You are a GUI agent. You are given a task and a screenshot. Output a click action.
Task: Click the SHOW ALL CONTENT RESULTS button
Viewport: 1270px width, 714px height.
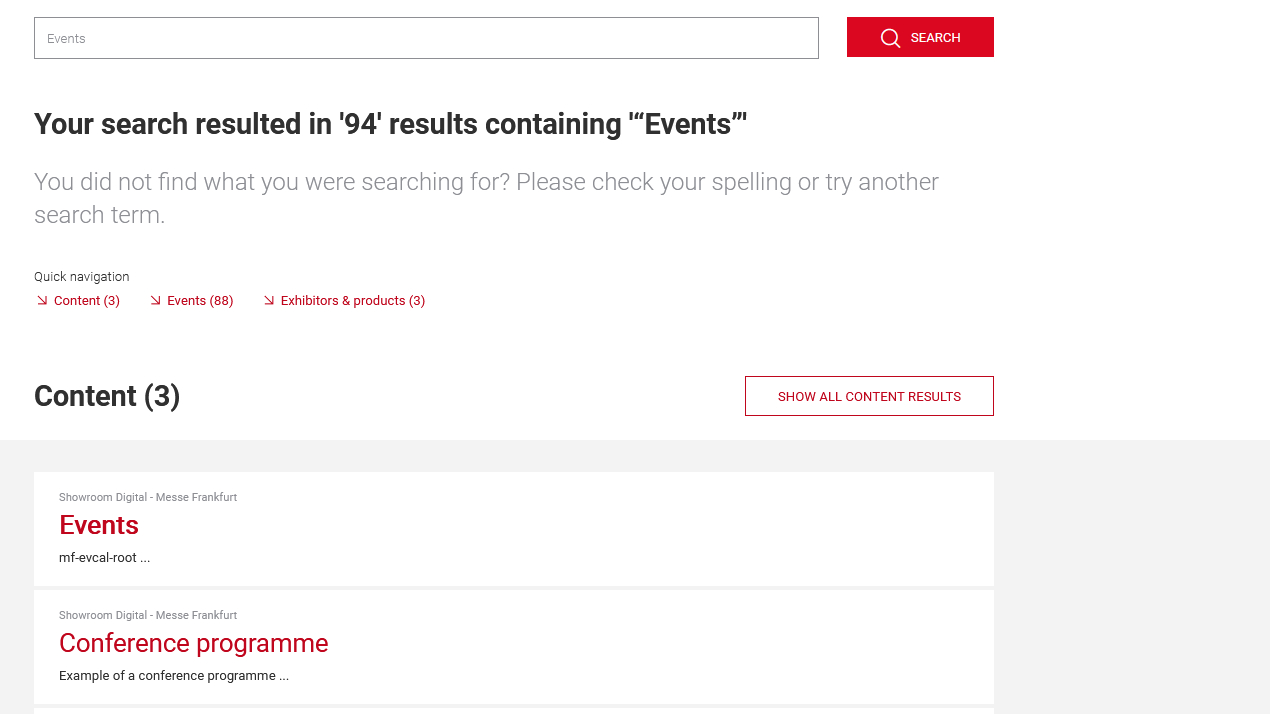(x=869, y=395)
